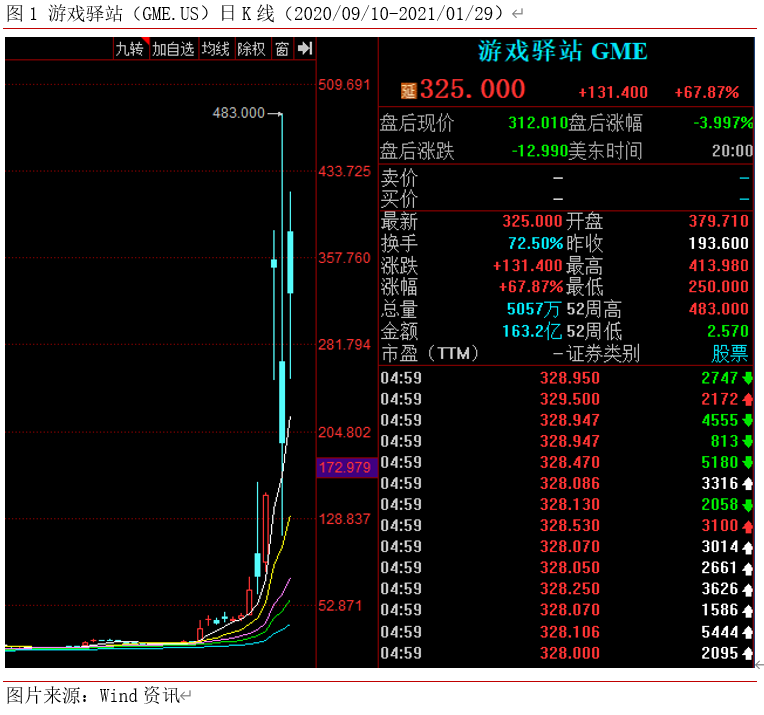Click the highlighted 172.979 axis price label

click(346, 468)
